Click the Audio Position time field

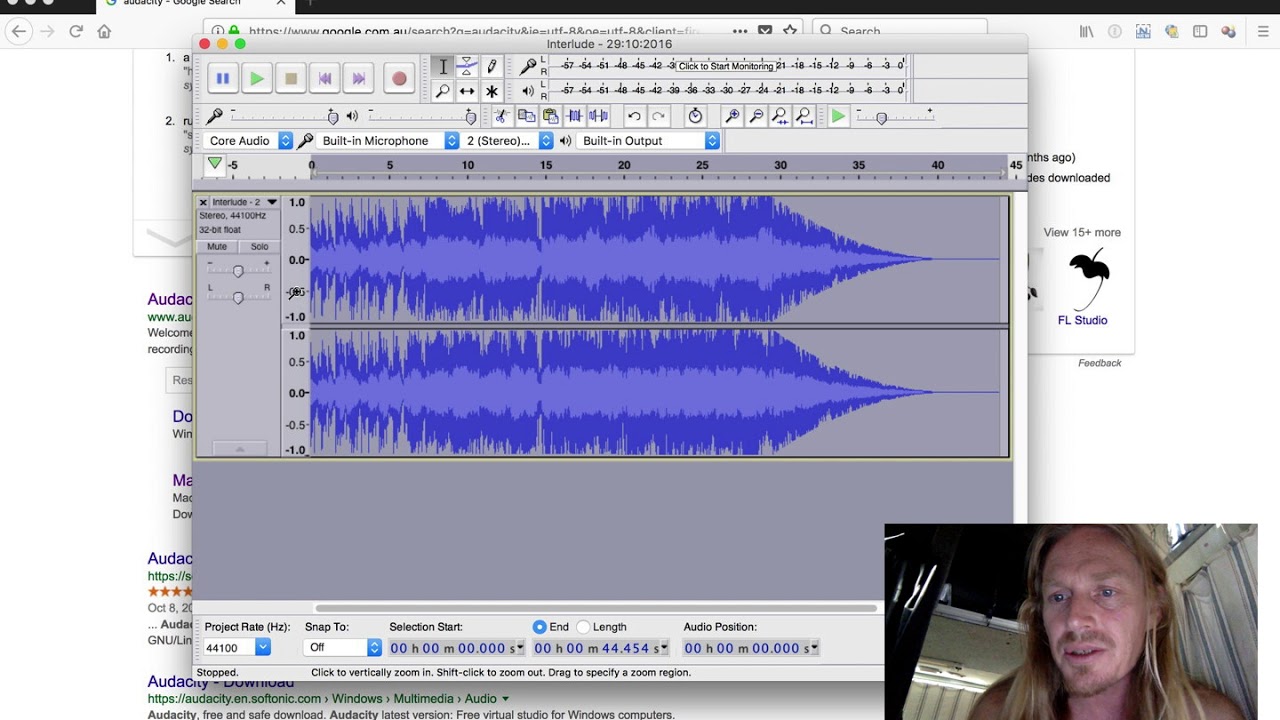751,648
